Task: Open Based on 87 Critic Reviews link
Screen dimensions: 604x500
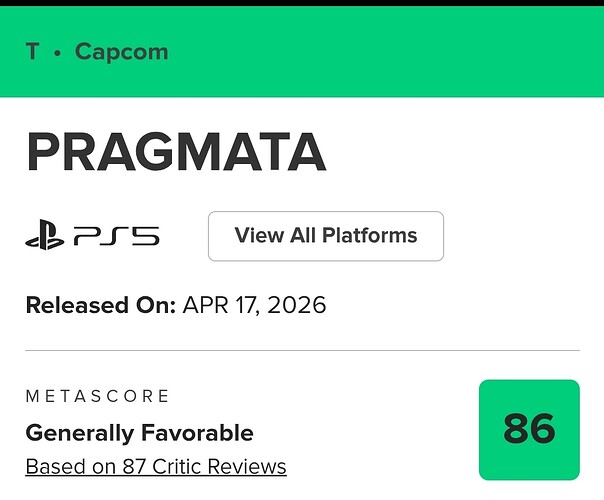Action: 155,466
